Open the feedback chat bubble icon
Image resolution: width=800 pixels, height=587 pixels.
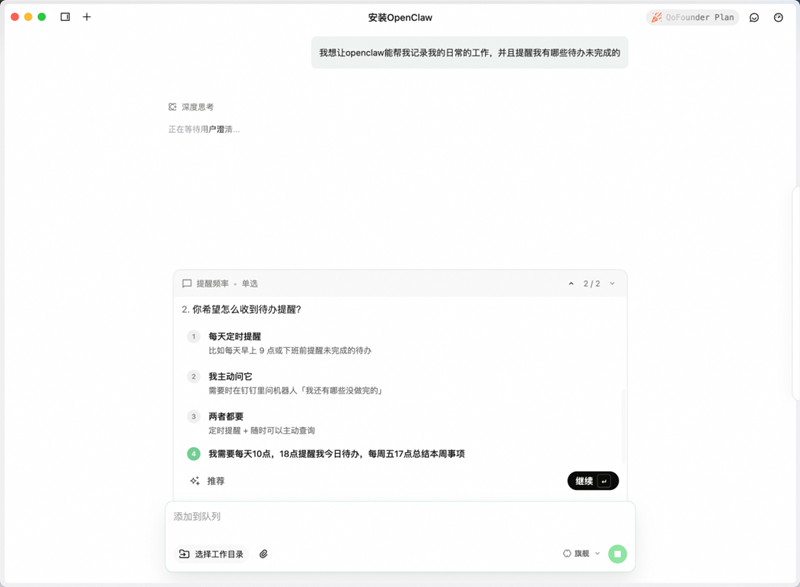click(754, 17)
